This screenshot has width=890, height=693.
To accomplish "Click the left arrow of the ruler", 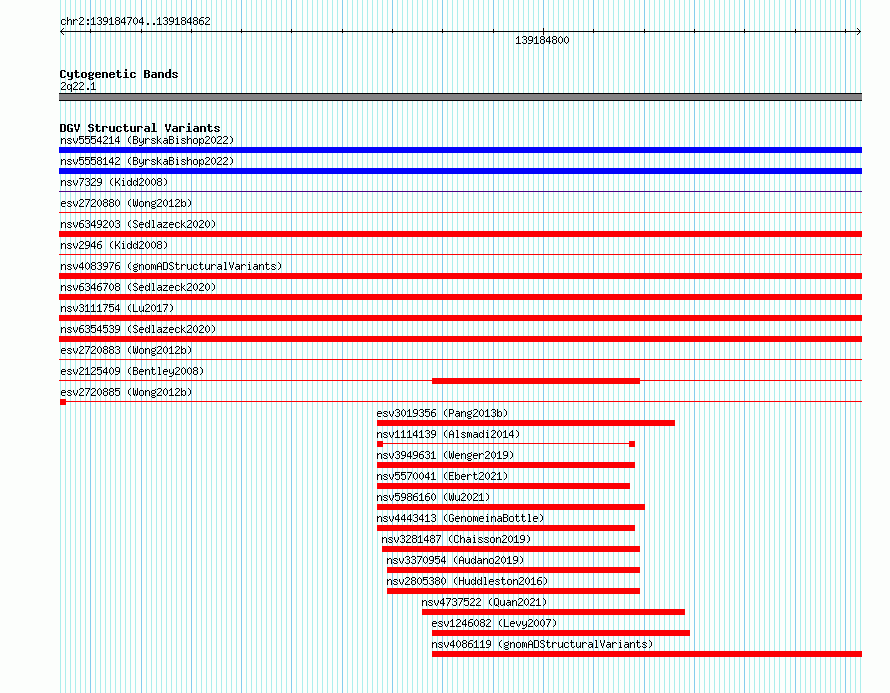I will [x=62, y=32].
